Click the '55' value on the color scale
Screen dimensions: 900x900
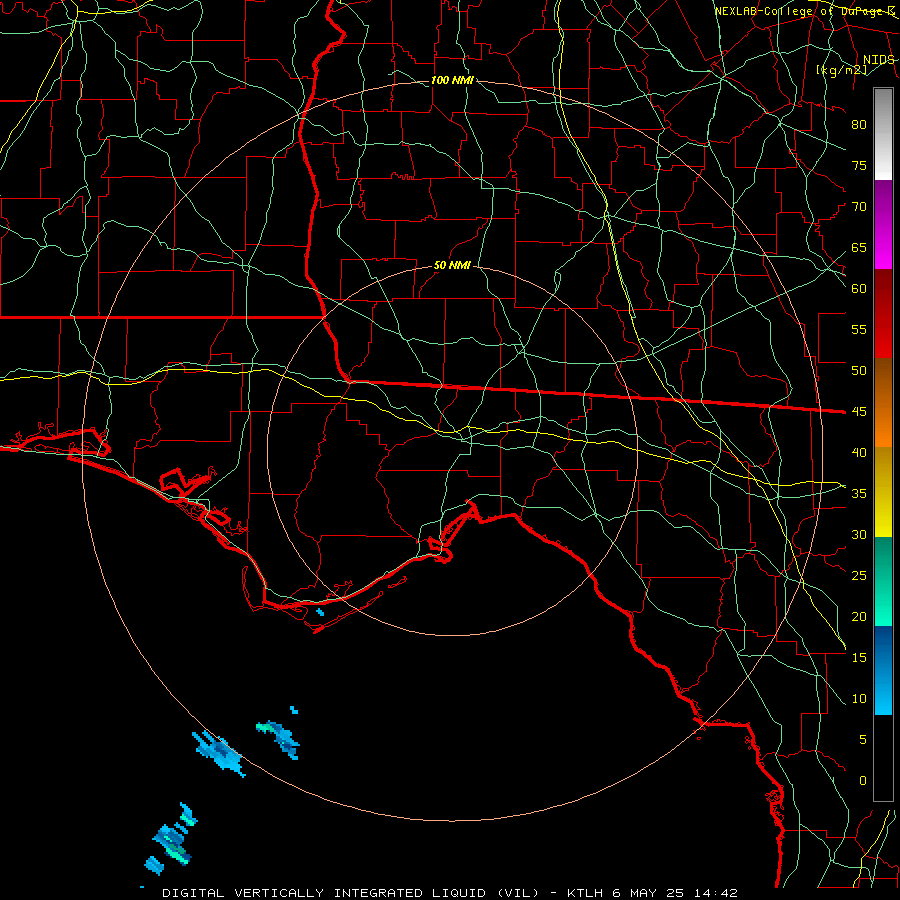(859, 329)
